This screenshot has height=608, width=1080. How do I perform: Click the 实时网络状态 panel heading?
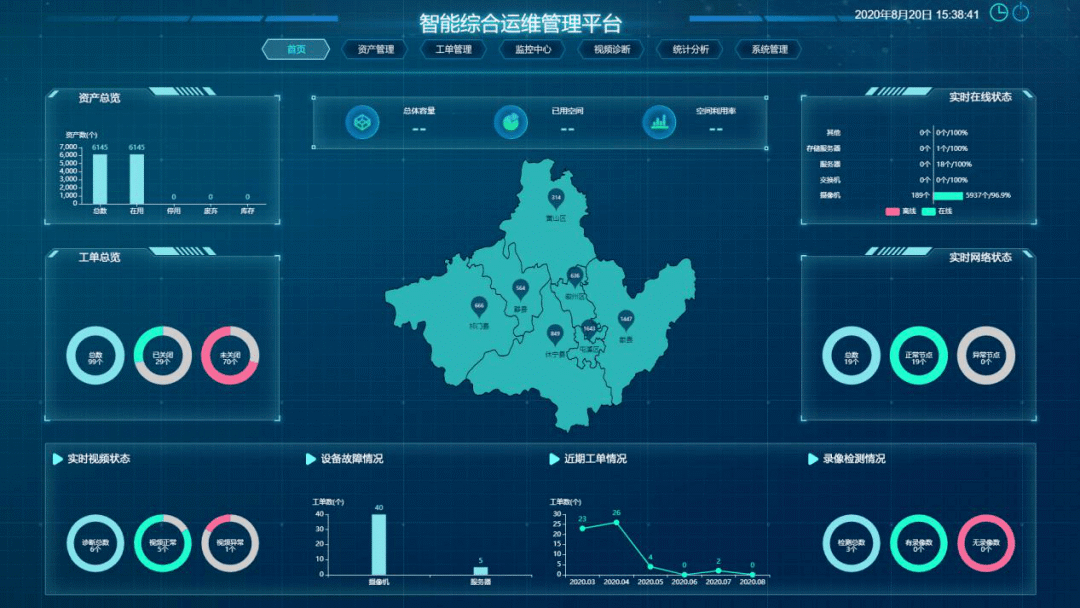980,258
